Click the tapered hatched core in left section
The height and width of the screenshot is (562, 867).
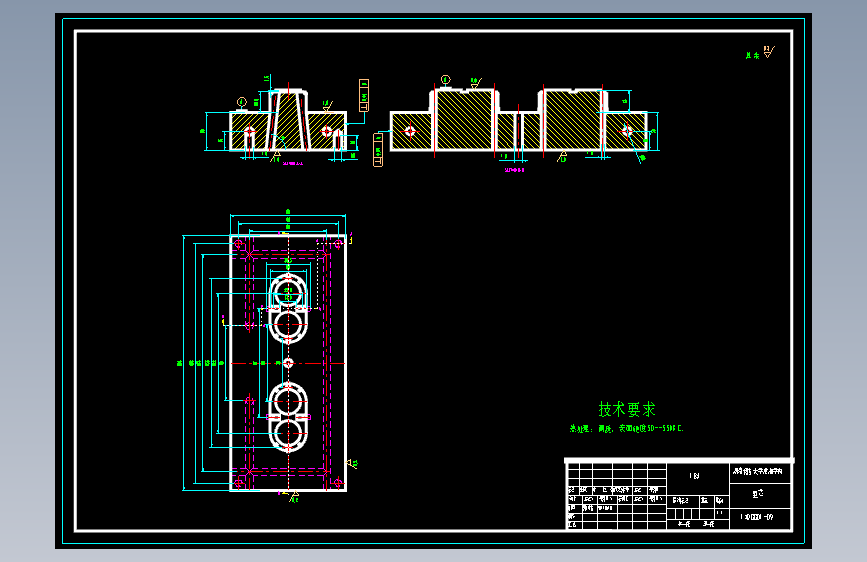288,121
